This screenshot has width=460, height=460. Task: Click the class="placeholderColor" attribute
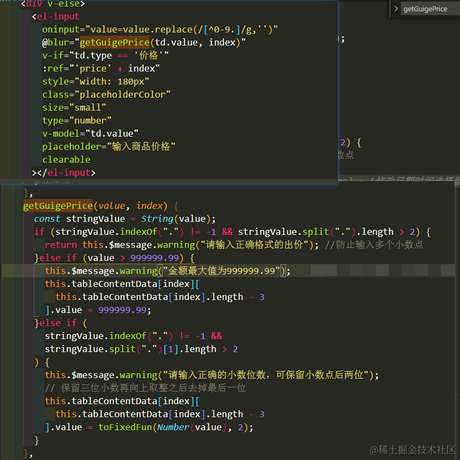coord(106,94)
